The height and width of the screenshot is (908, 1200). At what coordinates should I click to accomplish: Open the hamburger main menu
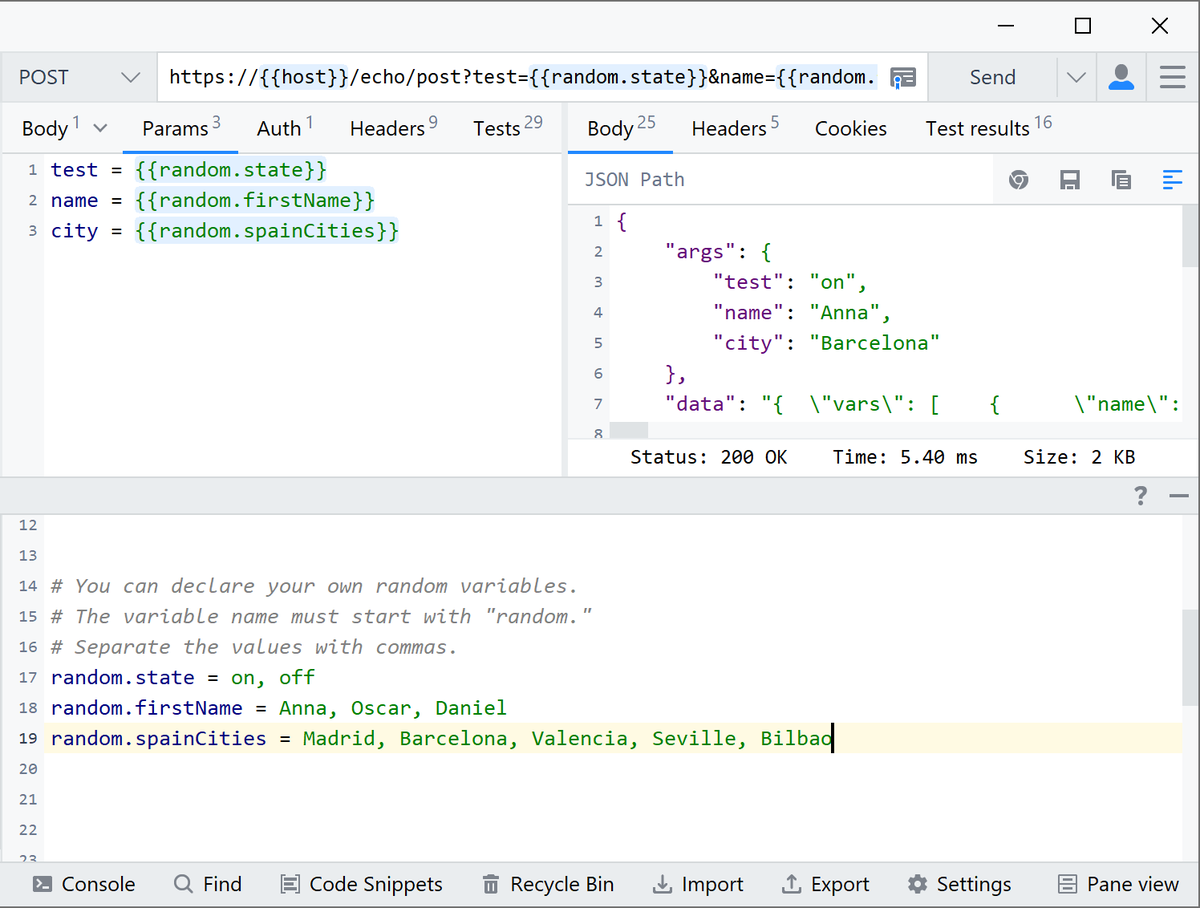tap(1173, 77)
